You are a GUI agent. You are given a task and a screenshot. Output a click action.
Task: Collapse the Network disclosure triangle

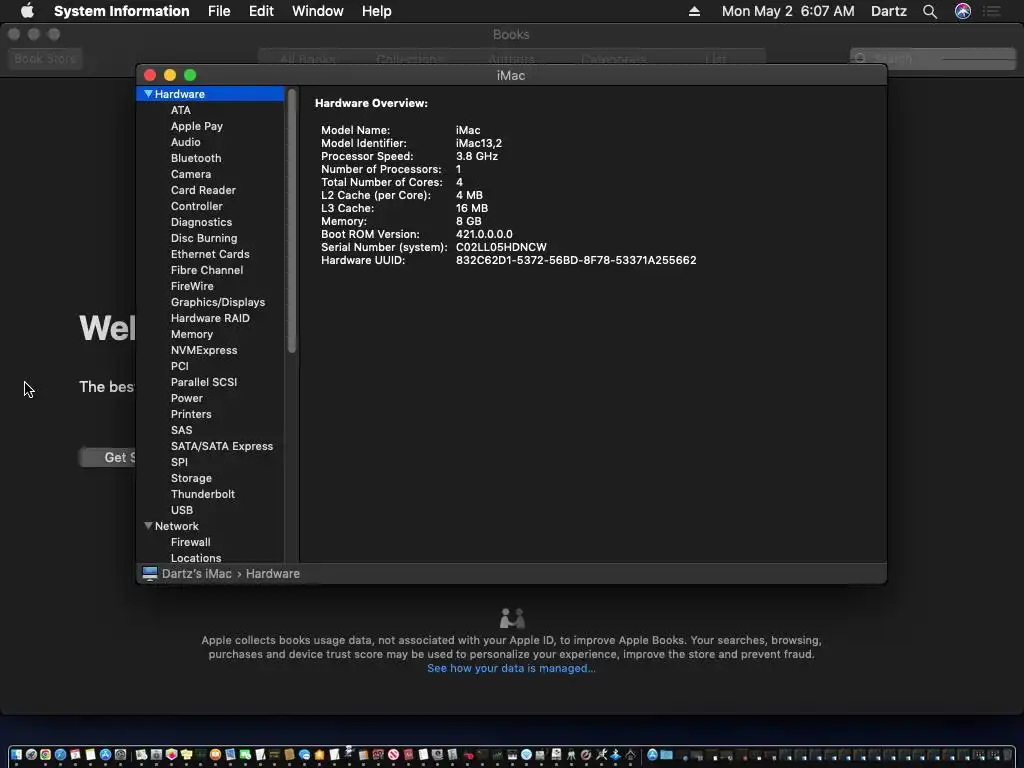(148, 526)
